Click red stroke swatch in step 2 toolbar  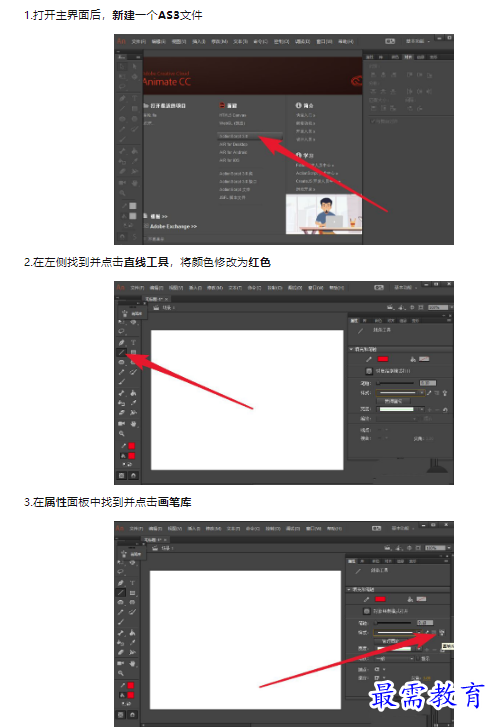coord(132,446)
